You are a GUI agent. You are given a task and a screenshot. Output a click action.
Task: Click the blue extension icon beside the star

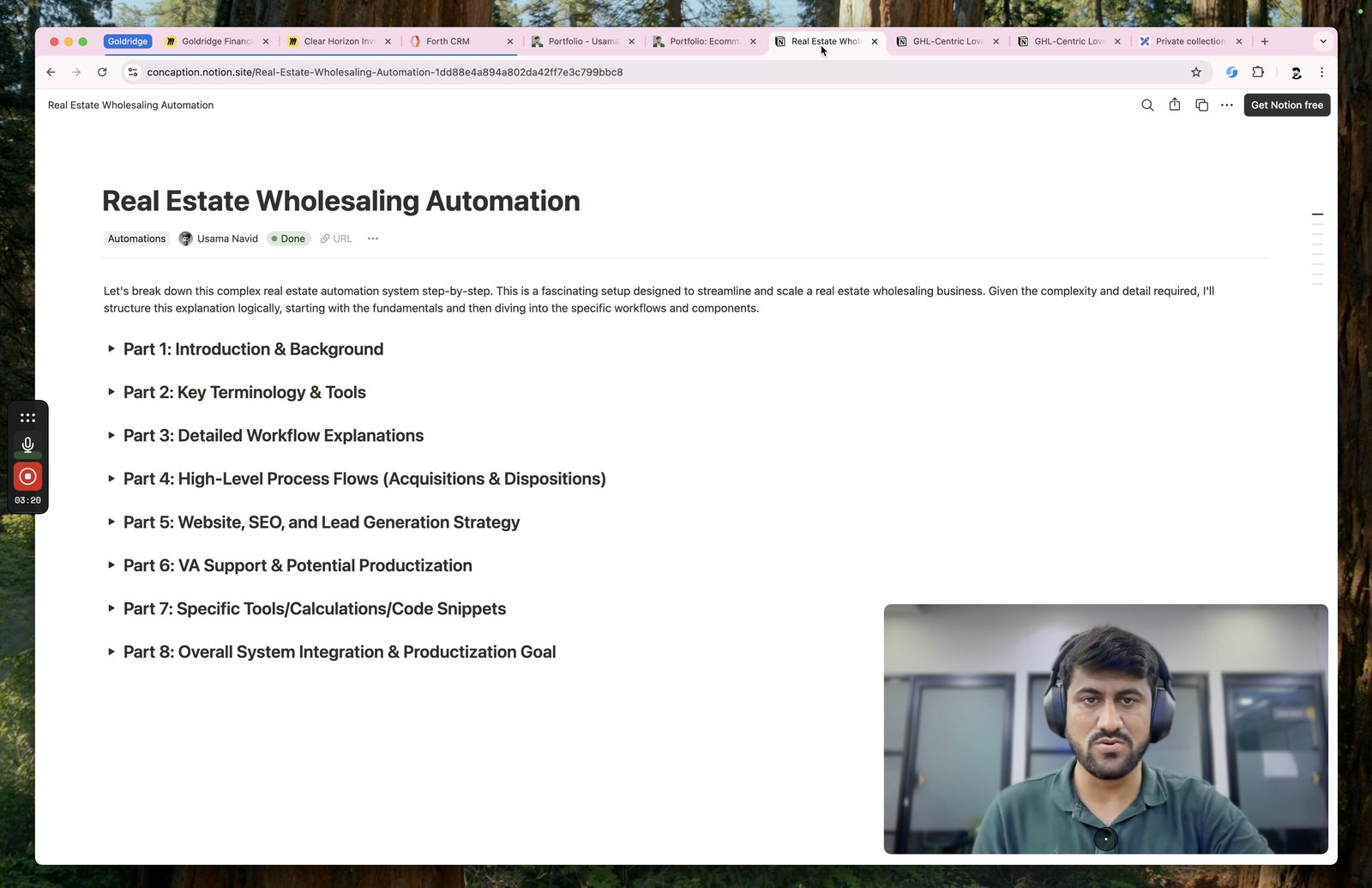coord(1231,72)
